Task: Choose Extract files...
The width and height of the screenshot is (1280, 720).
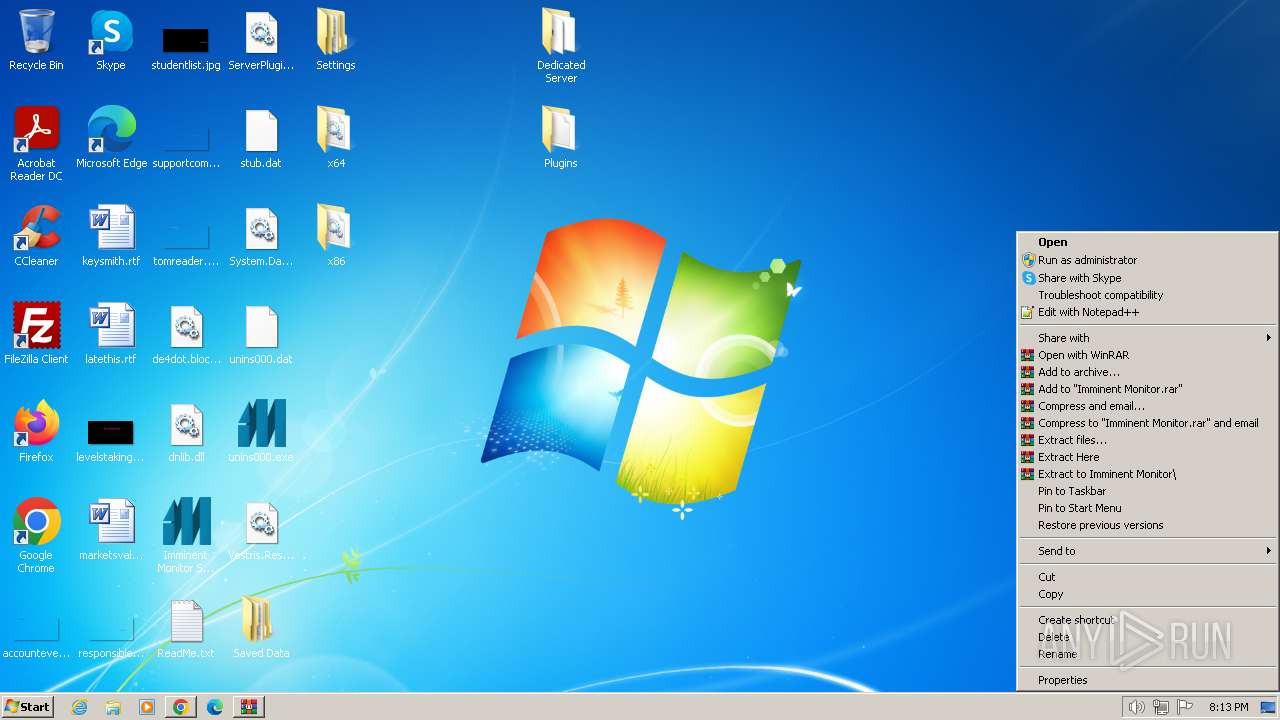Action: [x=1147, y=440]
